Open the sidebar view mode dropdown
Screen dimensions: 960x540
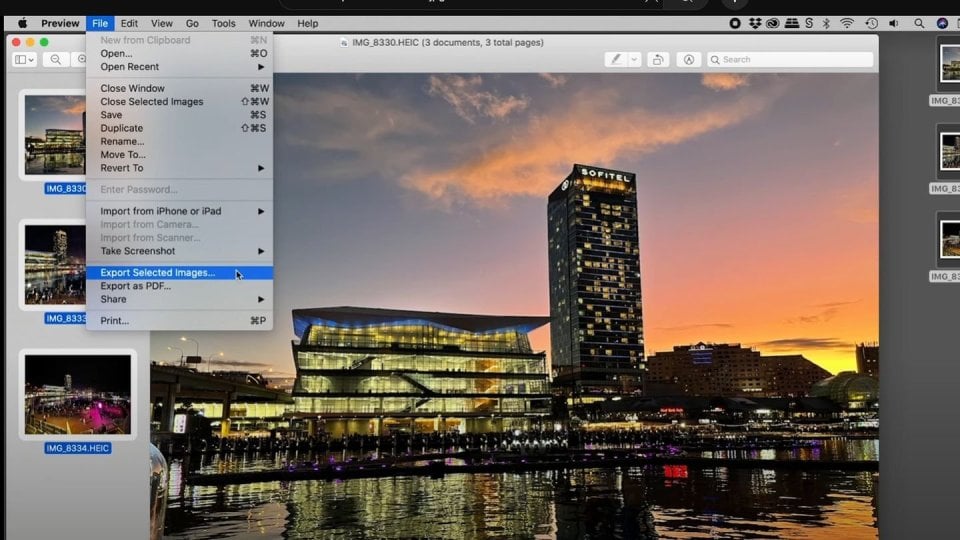[24, 60]
